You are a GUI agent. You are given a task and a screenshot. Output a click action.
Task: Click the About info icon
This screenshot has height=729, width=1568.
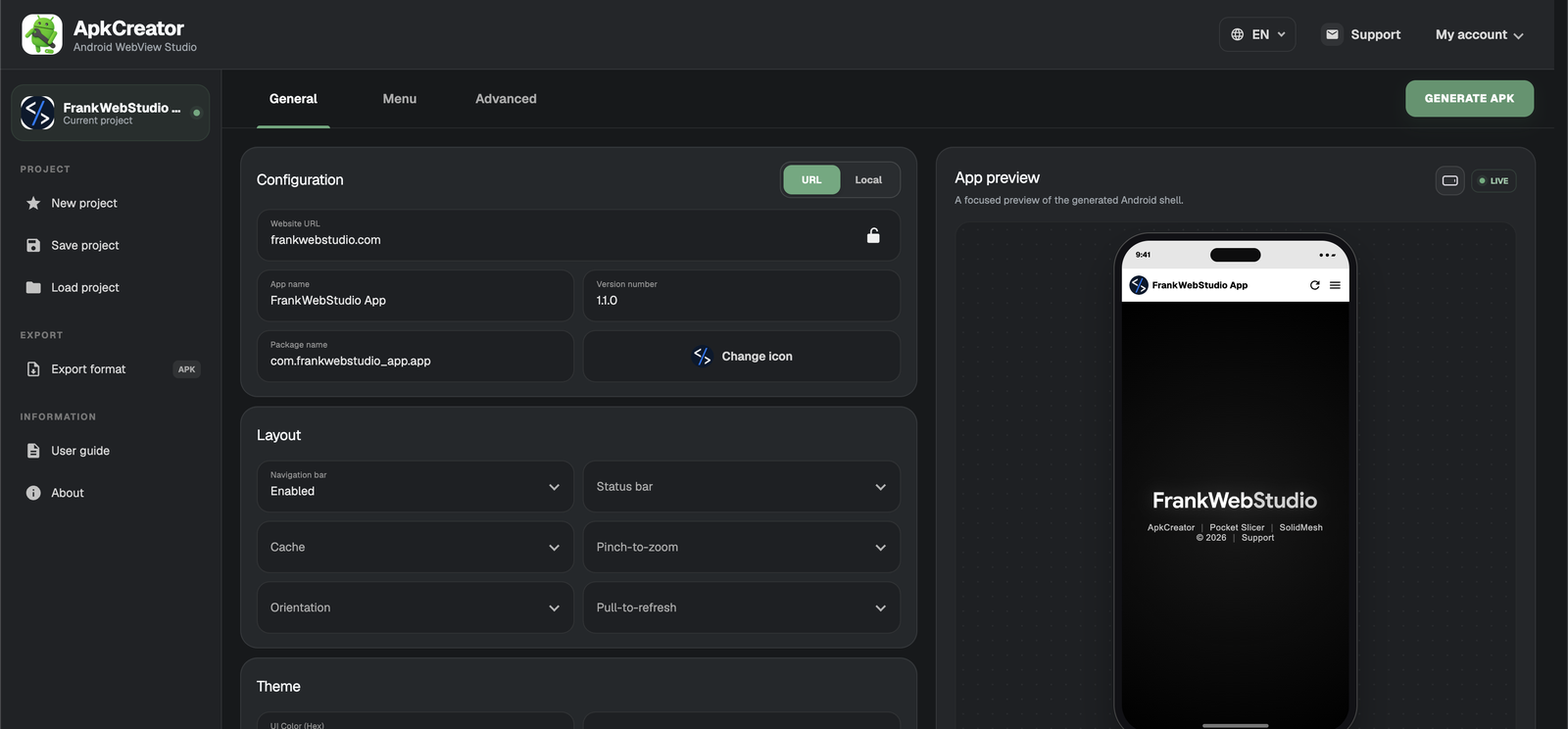click(x=33, y=493)
